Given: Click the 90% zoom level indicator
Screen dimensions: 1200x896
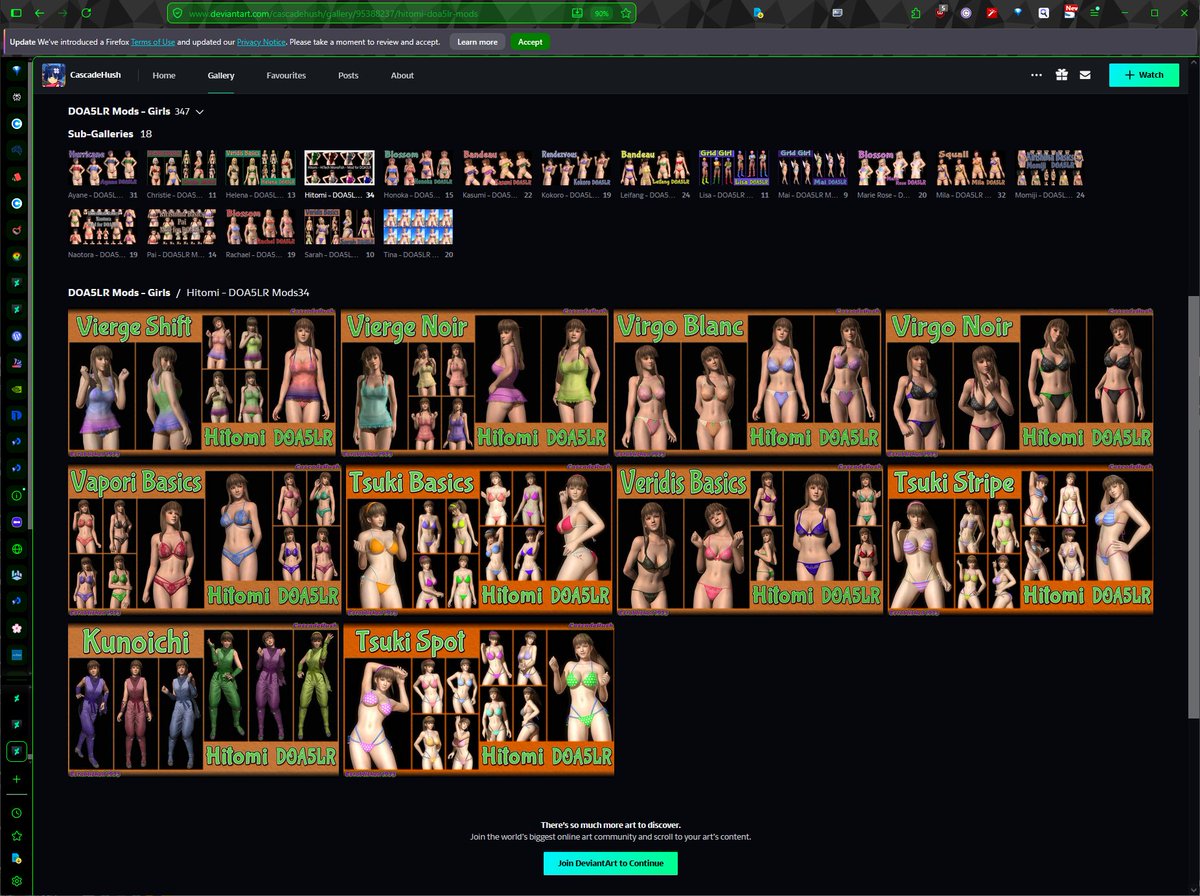Looking at the screenshot, I should pos(602,14).
